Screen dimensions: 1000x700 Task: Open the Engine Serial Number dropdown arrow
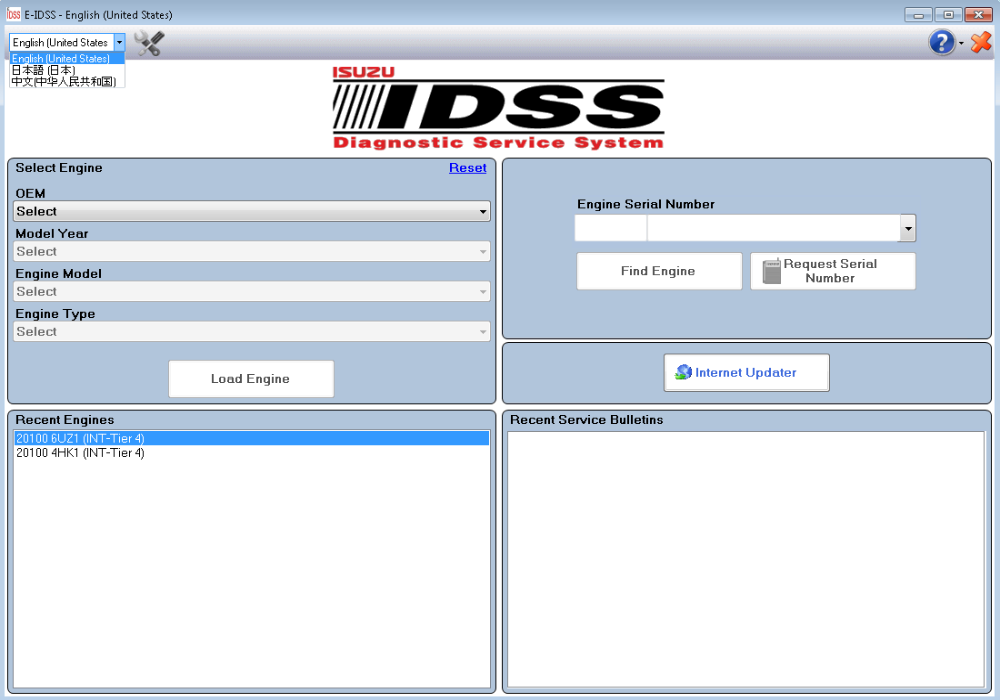click(907, 229)
